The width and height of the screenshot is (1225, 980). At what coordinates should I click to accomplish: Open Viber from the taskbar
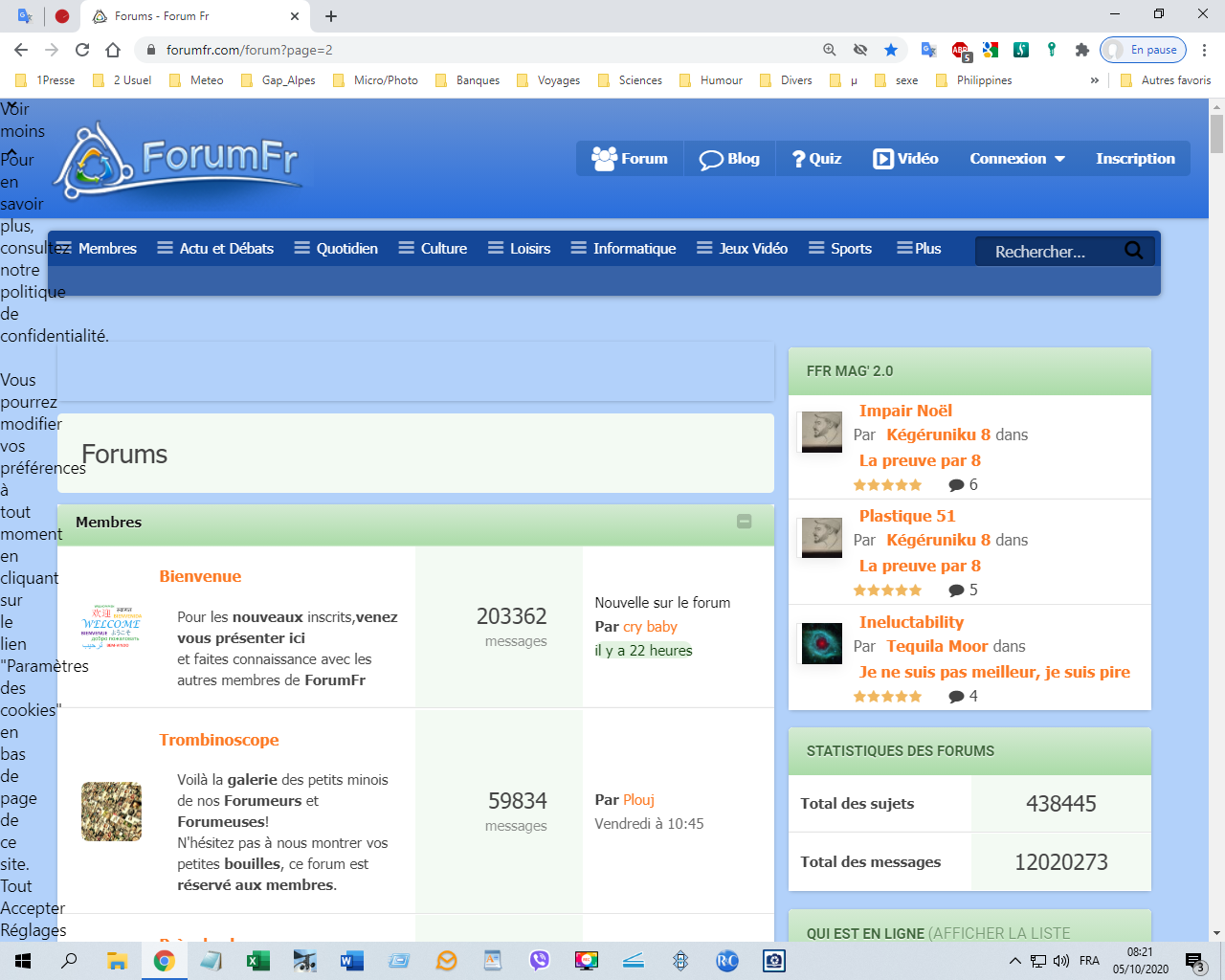(540, 961)
